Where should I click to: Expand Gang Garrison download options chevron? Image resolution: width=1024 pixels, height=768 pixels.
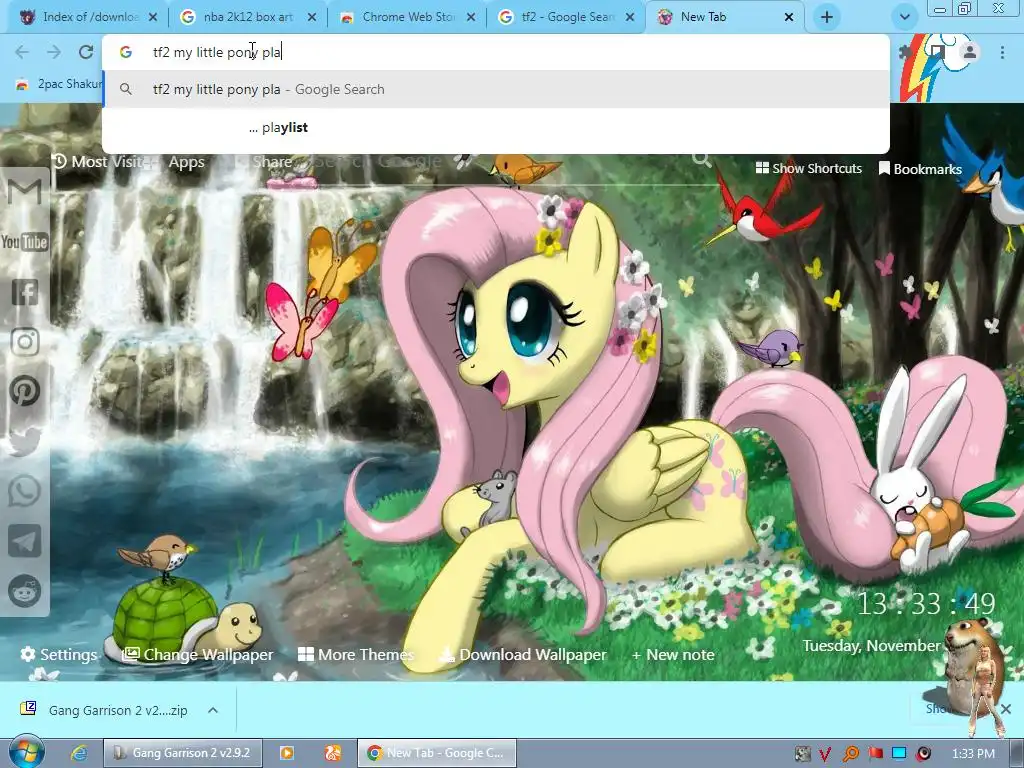213,710
